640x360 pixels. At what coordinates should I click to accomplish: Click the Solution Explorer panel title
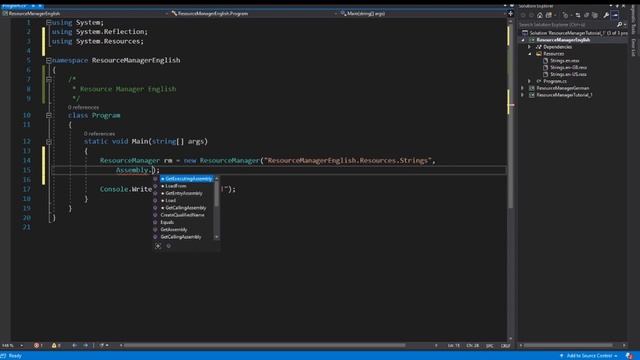pos(536,6)
